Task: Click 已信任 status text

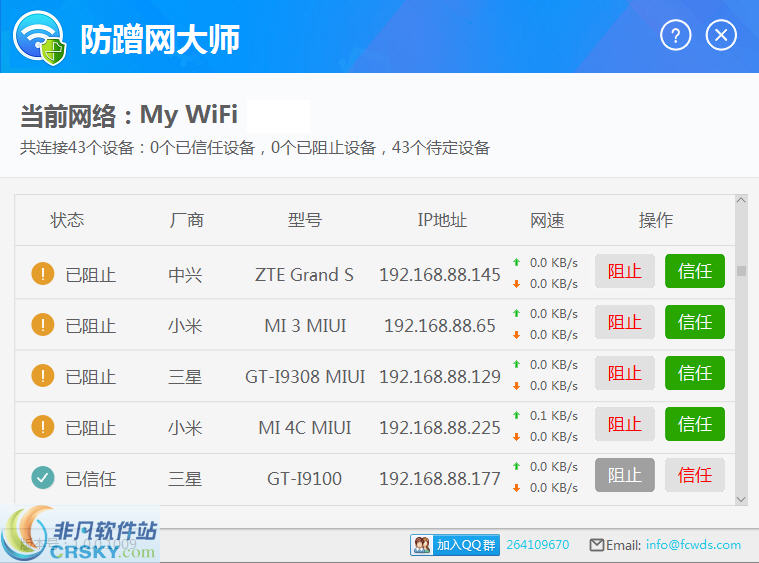Action: point(91,479)
